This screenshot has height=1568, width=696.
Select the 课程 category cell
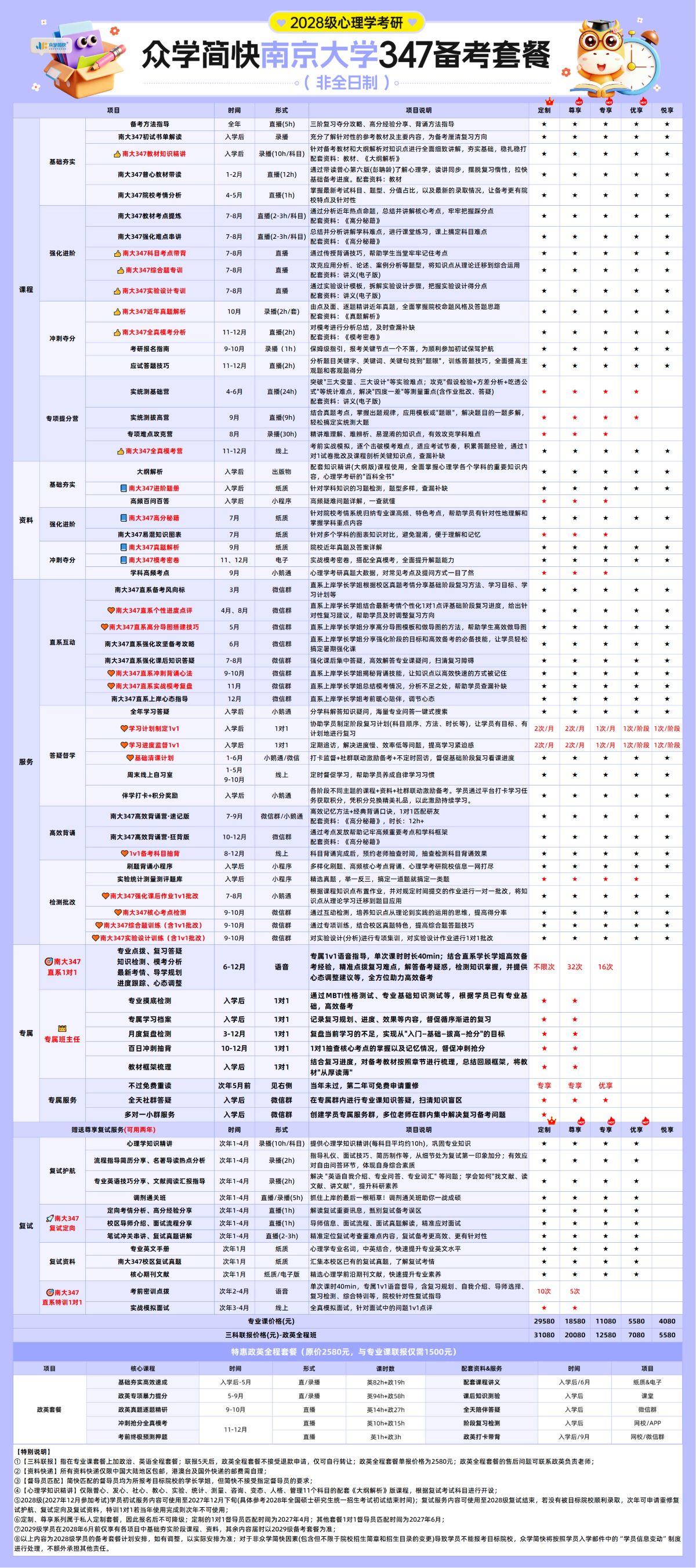pos(26,289)
